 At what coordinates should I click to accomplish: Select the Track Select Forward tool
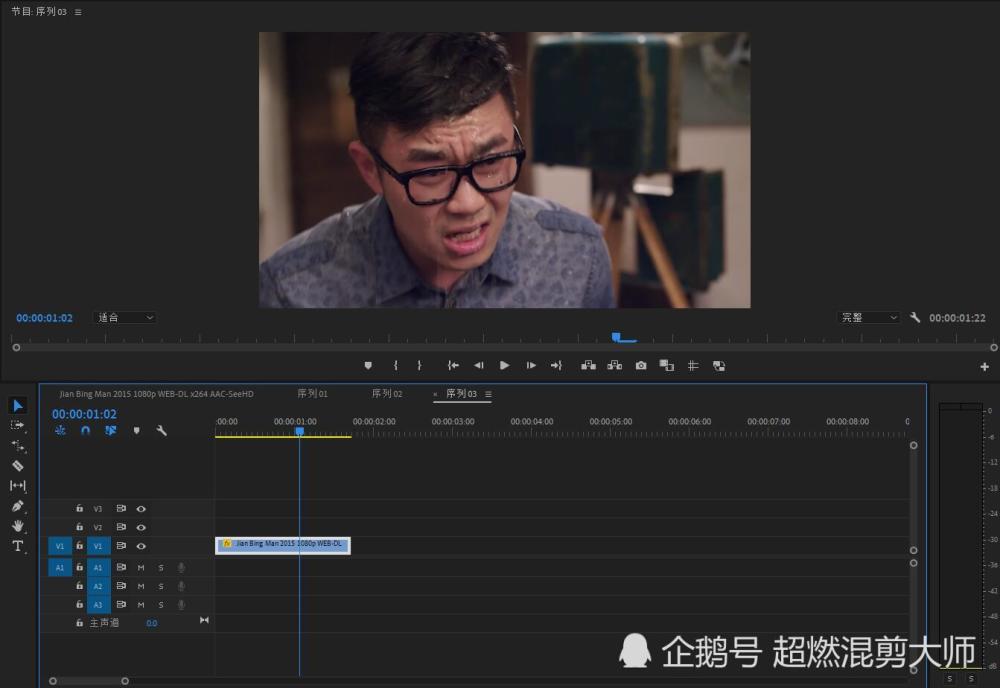(x=18, y=425)
